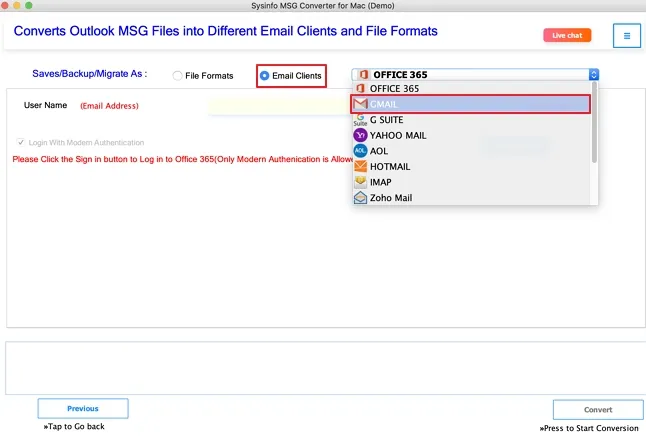Viewport: 646px width, 440px height.
Task: Choose GMAIL from the dropdown list
Action: click(470, 104)
